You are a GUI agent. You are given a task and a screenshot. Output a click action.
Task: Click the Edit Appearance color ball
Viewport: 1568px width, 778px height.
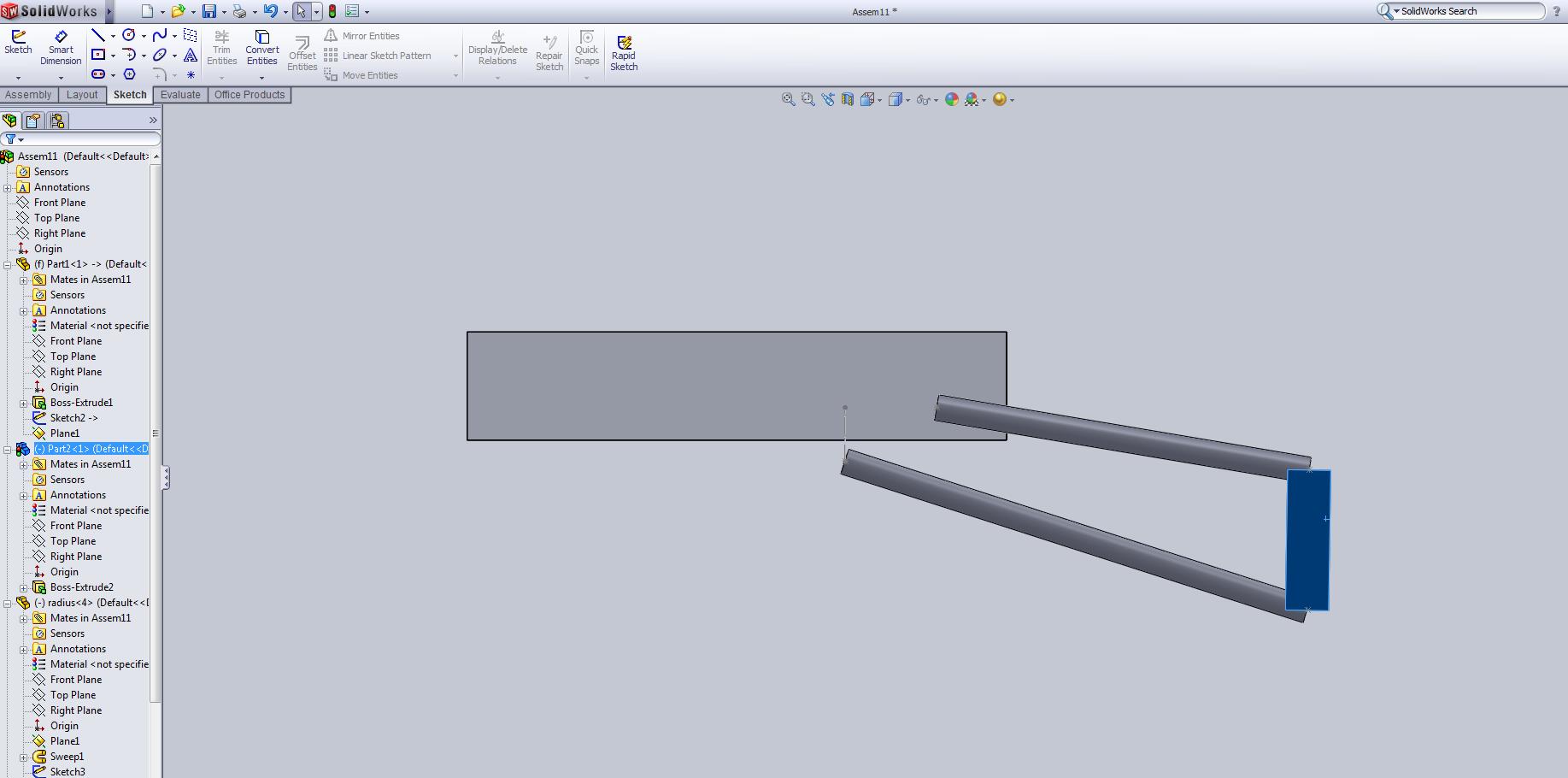[x=951, y=100]
